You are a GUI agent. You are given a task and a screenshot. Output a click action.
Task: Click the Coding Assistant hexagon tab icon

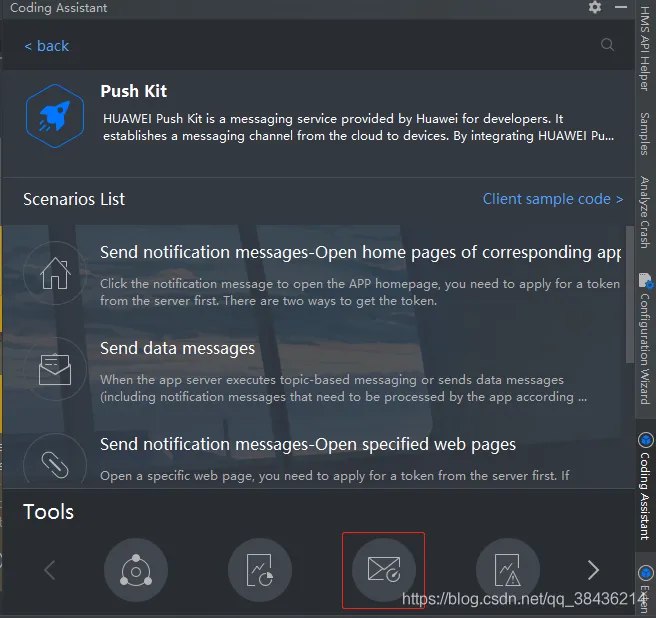click(646, 440)
